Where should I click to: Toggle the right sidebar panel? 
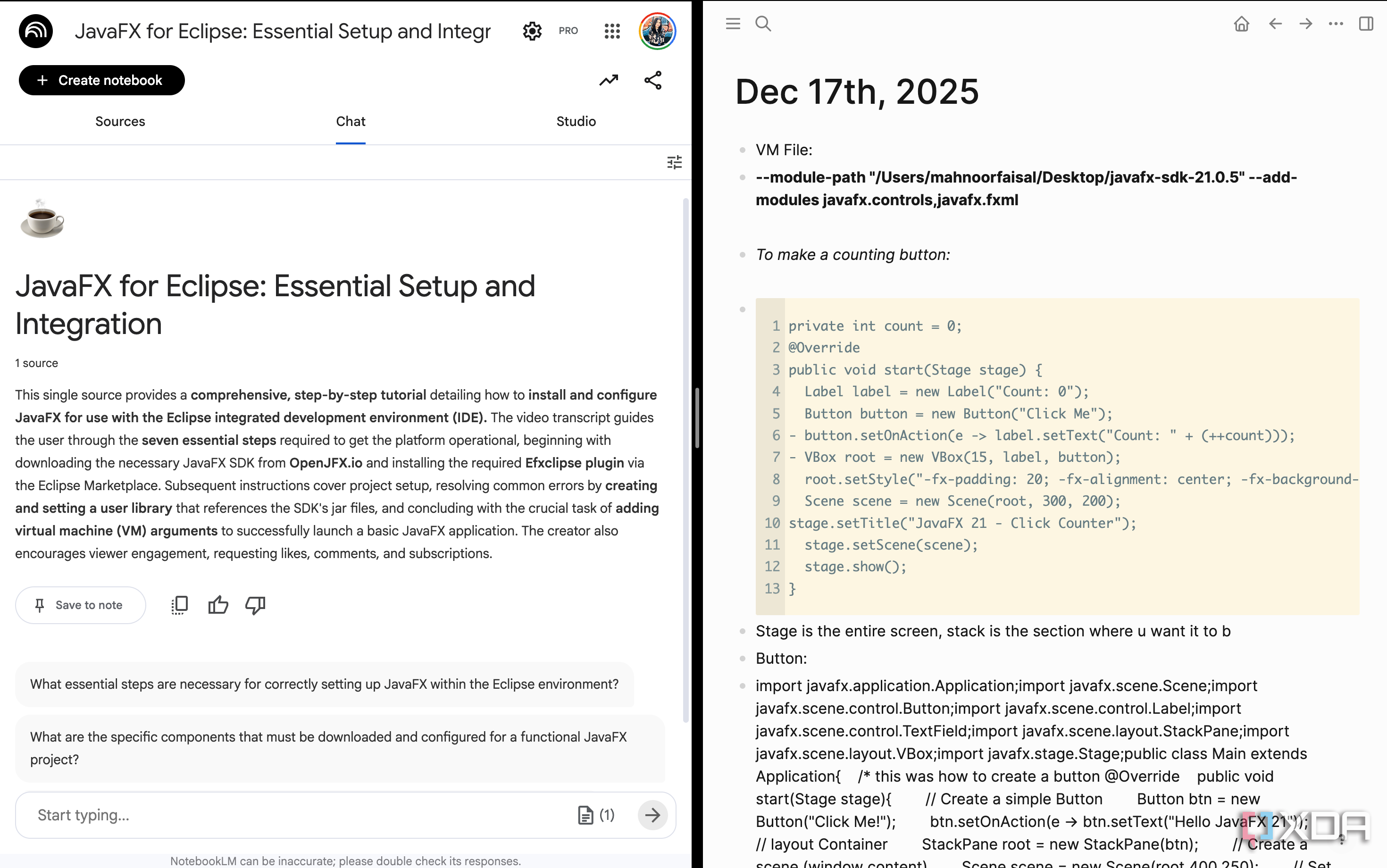click(x=1366, y=24)
